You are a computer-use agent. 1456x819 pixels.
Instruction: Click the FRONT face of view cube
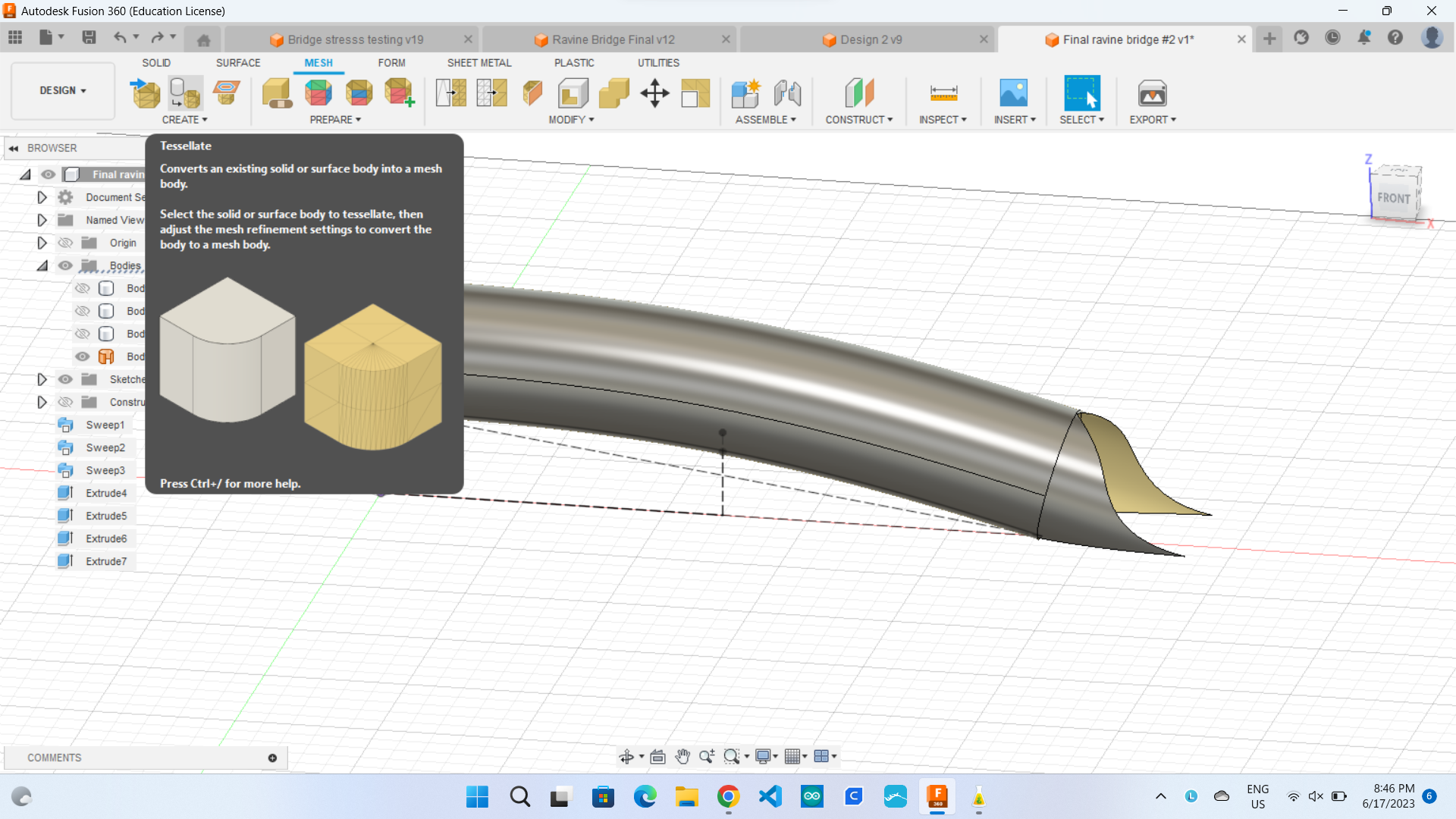pyautogui.click(x=1393, y=198)
